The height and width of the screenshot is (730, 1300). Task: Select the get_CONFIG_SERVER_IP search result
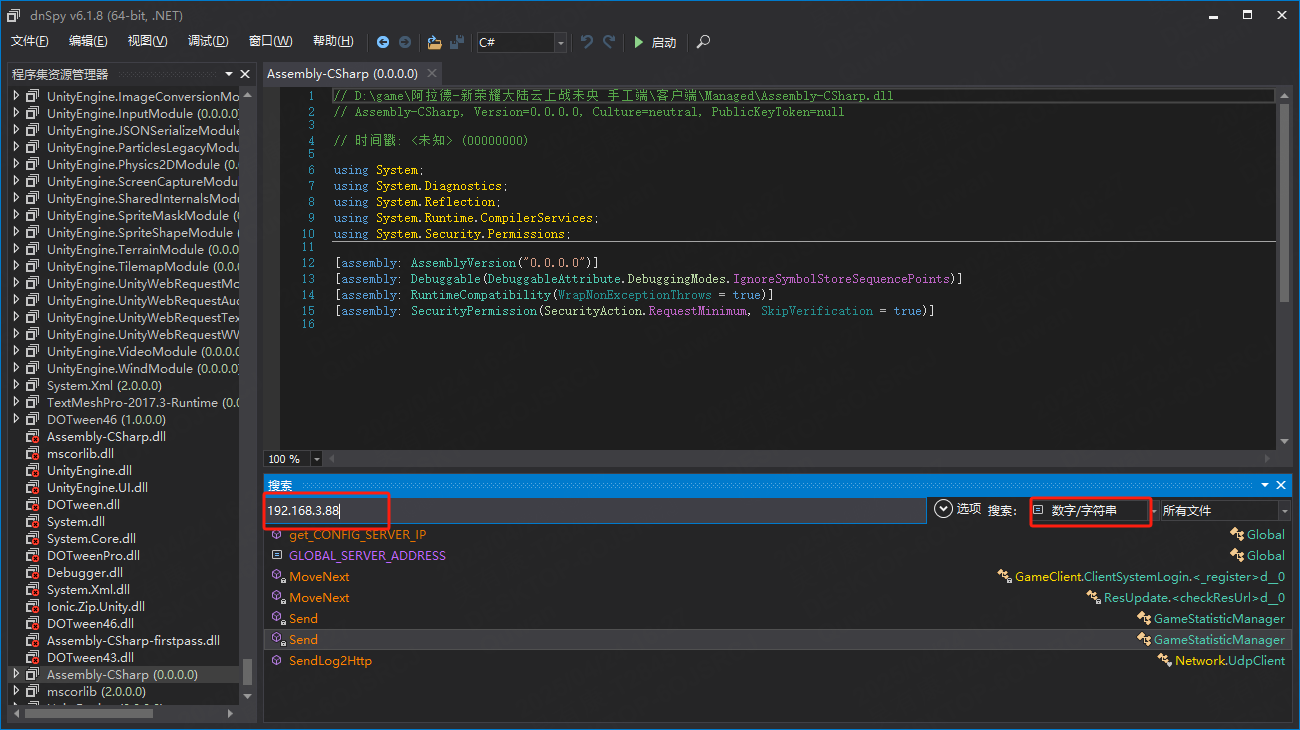[x=357, y=535]
